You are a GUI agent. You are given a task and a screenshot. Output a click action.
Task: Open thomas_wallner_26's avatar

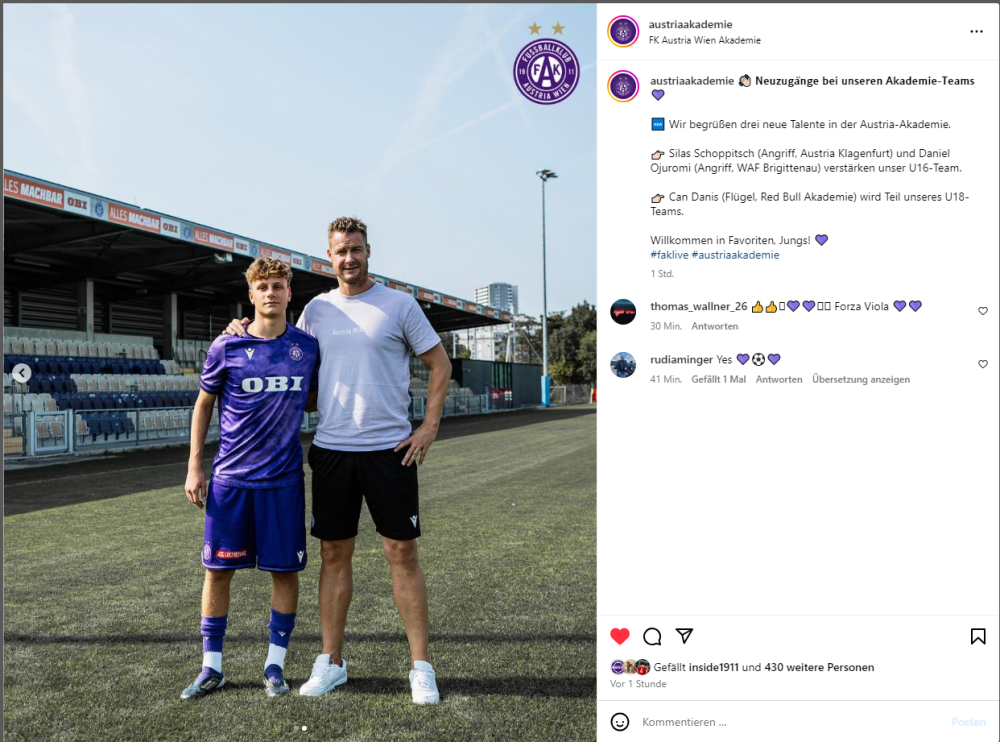coord(623,312)
